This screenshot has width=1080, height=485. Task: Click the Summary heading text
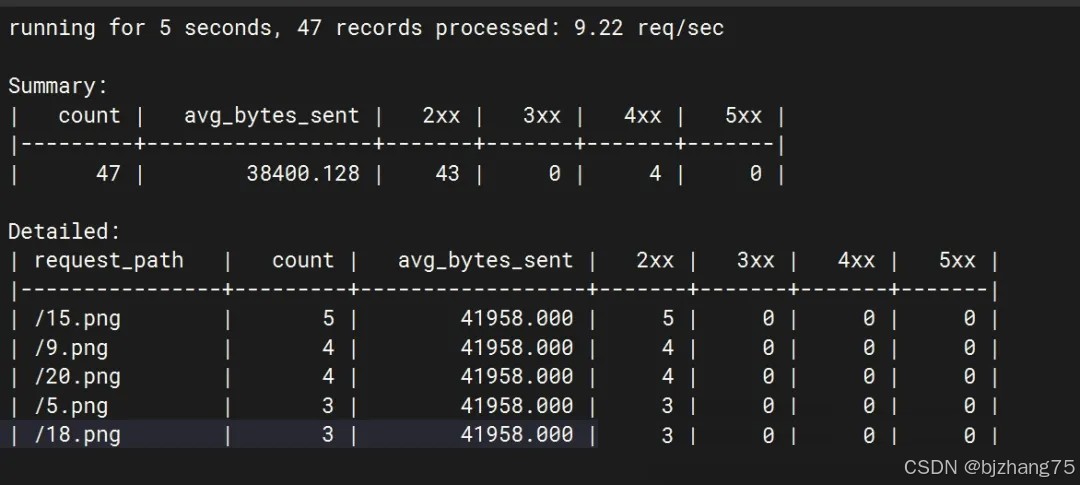point(57,86)
